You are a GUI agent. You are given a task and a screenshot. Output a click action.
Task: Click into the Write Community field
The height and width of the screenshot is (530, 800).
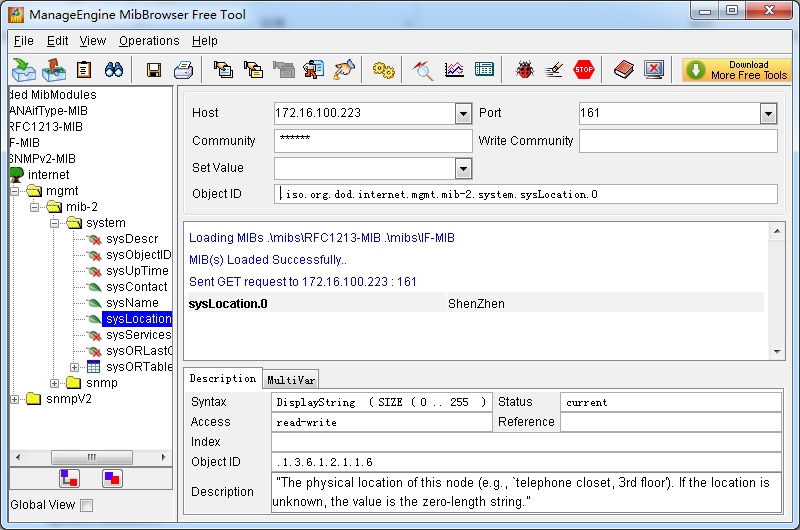coord(678,141)
